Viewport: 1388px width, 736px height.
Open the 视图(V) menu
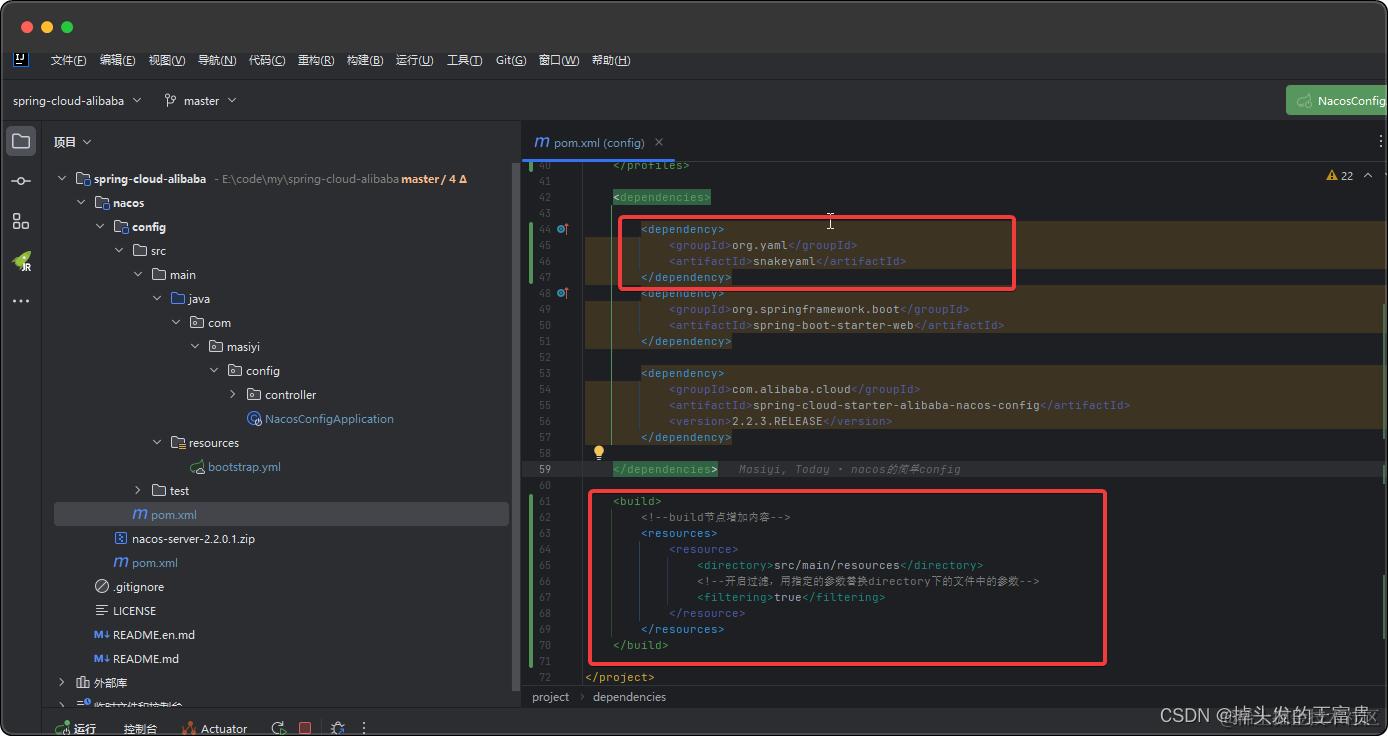coord(167,60)
